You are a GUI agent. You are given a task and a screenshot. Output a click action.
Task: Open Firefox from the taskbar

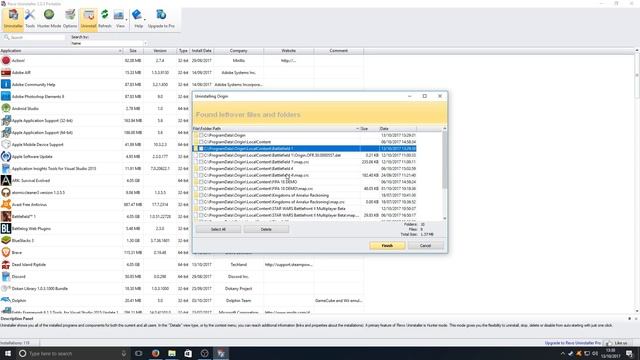tap(156, 353)
